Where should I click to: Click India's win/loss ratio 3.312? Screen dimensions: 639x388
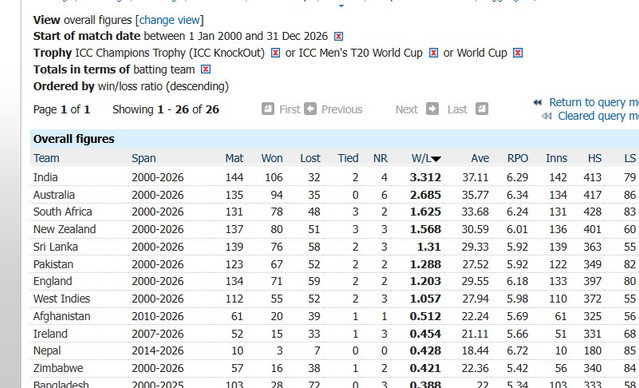425,177
